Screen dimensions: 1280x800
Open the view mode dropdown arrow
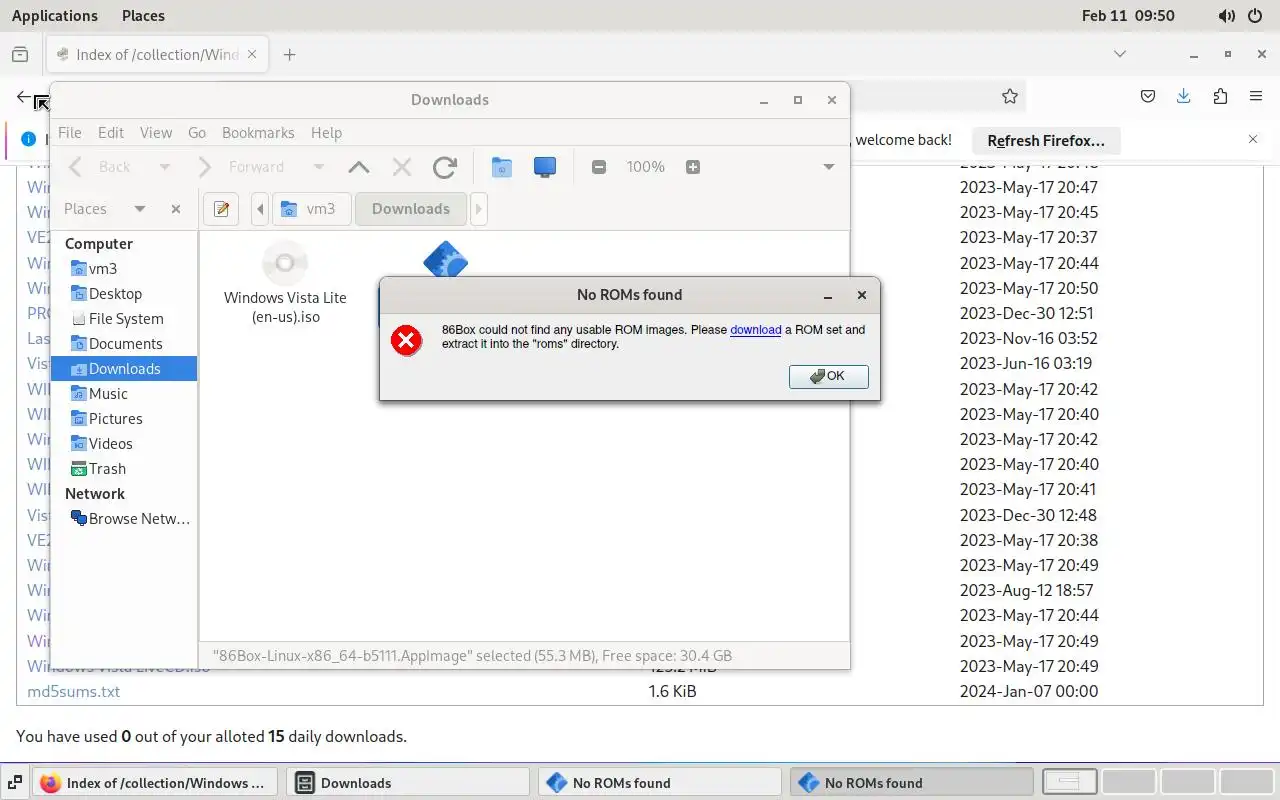pos(828,167)
